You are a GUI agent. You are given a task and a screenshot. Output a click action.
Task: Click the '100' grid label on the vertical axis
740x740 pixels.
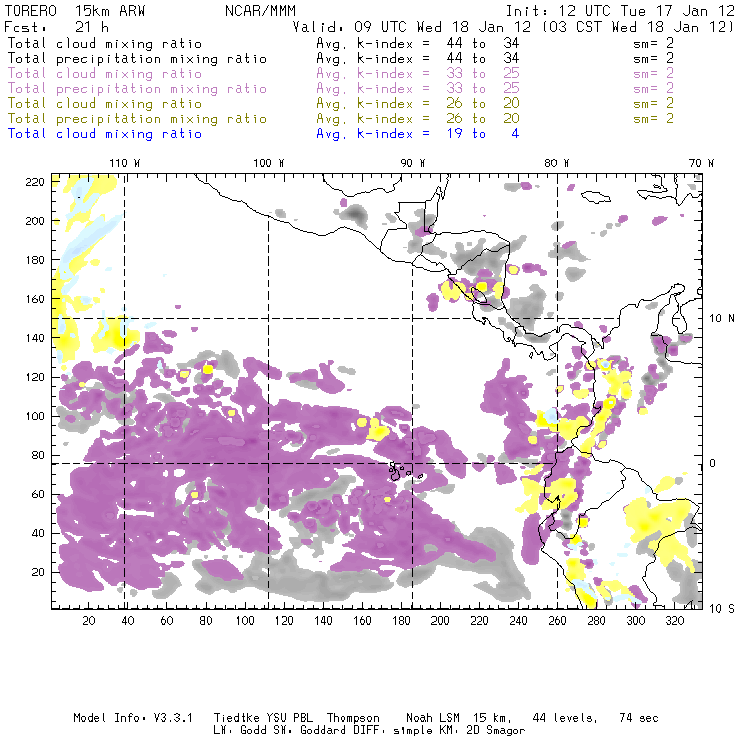[x=35, y=416]
